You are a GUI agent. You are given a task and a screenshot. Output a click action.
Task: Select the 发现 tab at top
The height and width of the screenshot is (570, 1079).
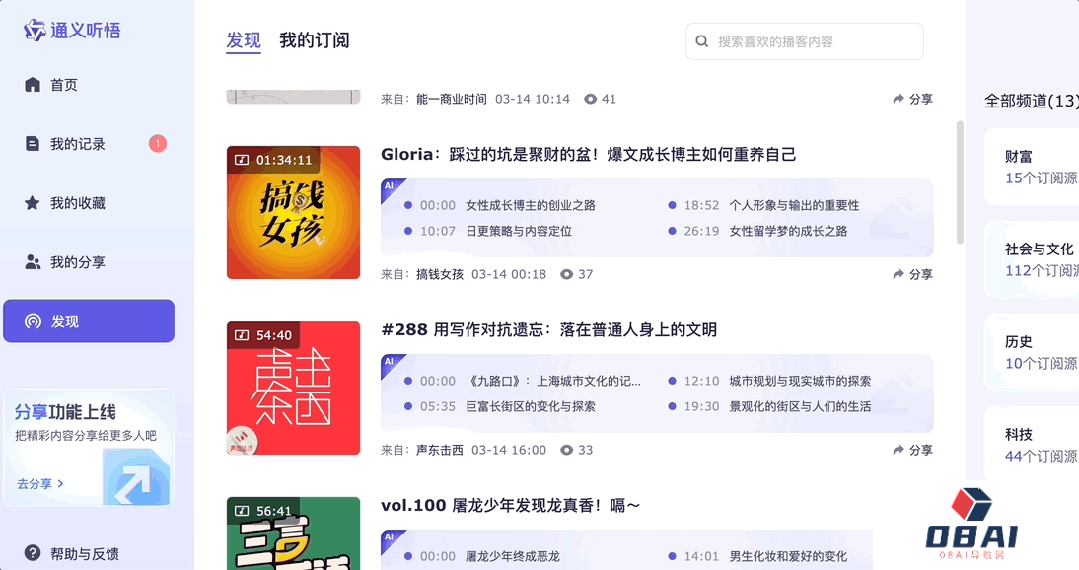(x=243, y=40)
